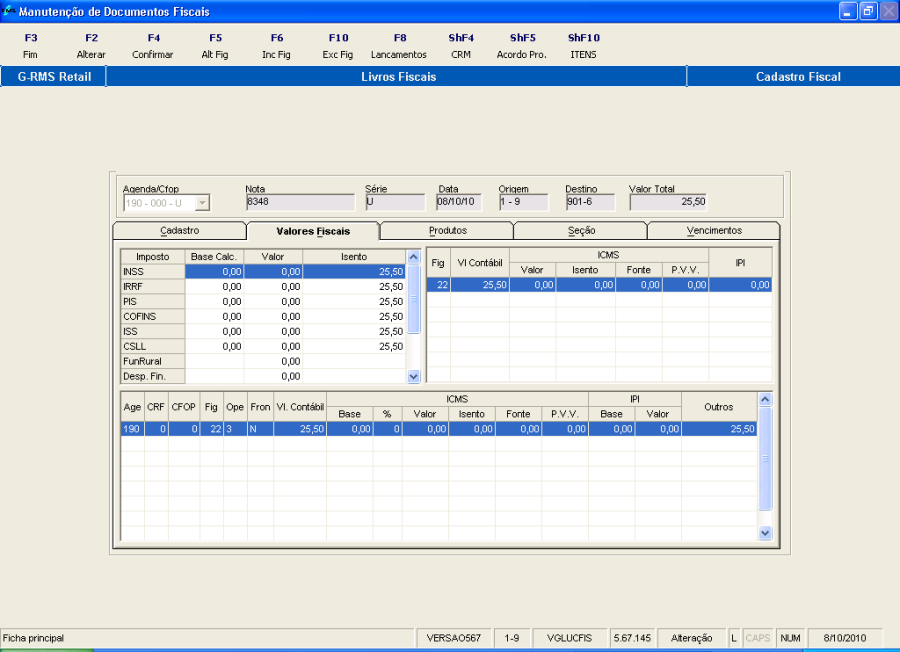Click the Outros column header
Screen dimensions: 900x652
[x=719, y=407]
